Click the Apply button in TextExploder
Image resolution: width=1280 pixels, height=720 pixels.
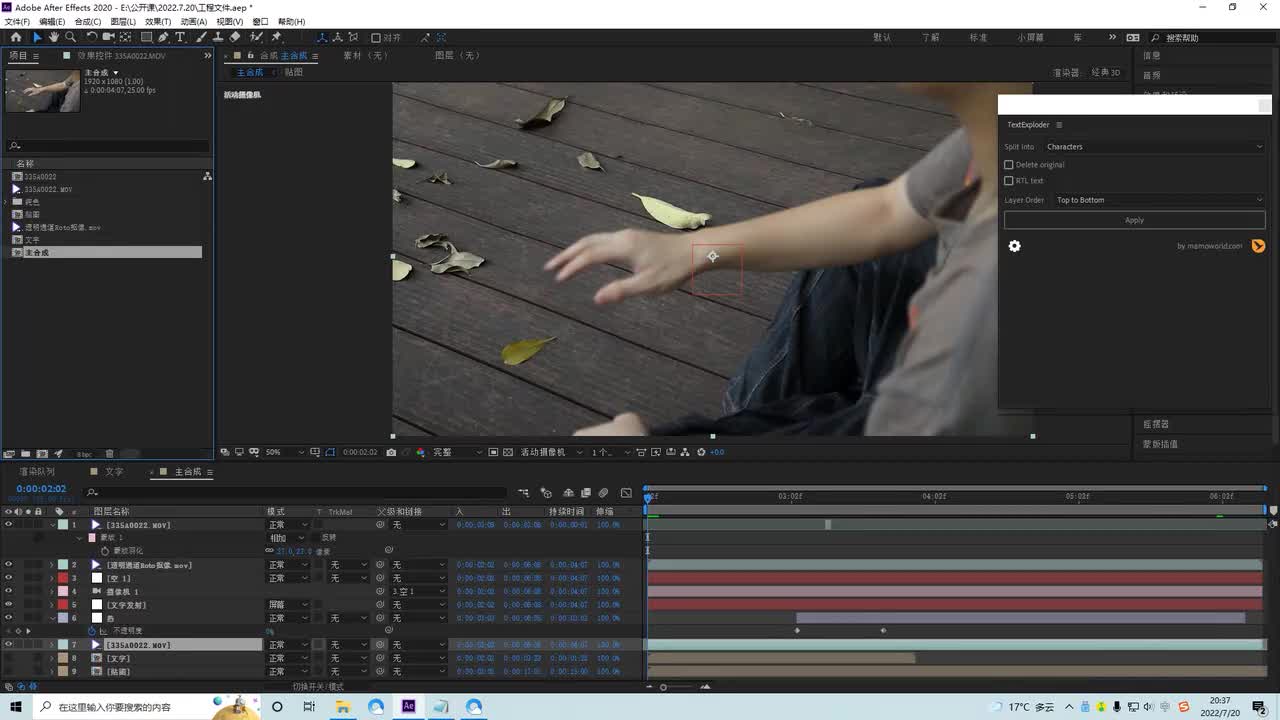(1134, 220)
